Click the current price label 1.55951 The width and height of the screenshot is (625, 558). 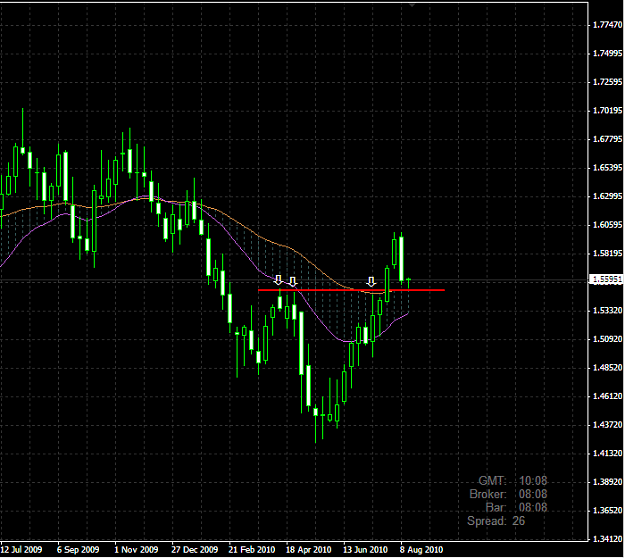(x=606, y=279)
